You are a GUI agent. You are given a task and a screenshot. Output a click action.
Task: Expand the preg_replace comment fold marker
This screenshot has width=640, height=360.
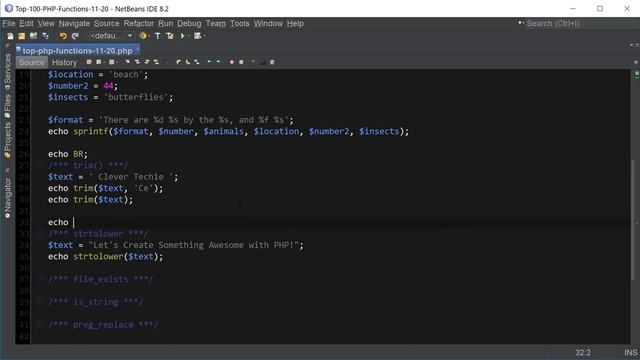[x=40, y=325]
